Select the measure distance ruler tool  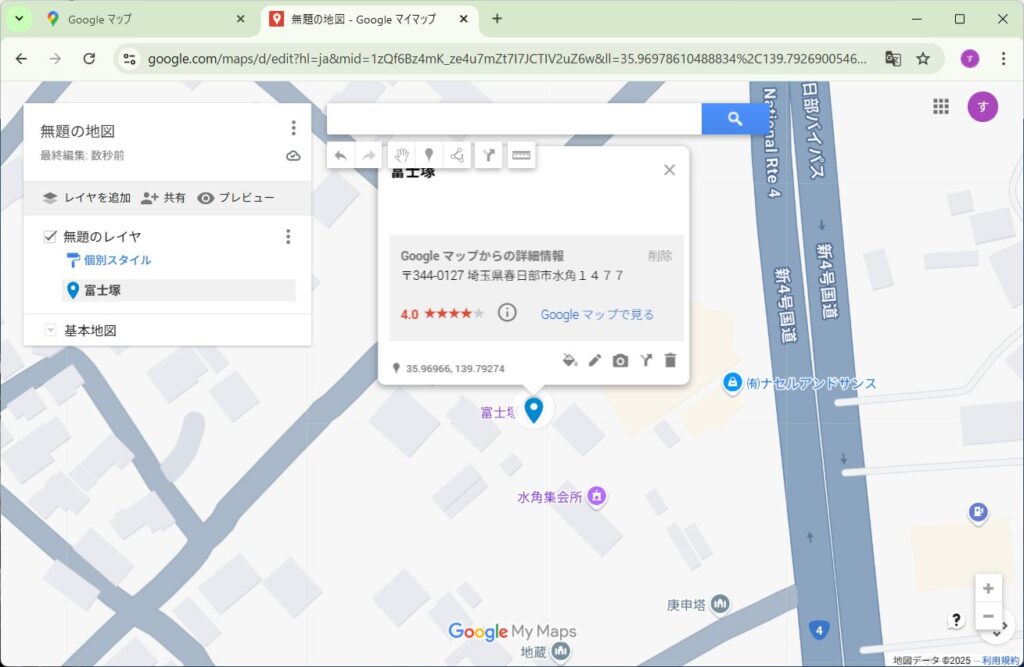[x=521, y=155]
